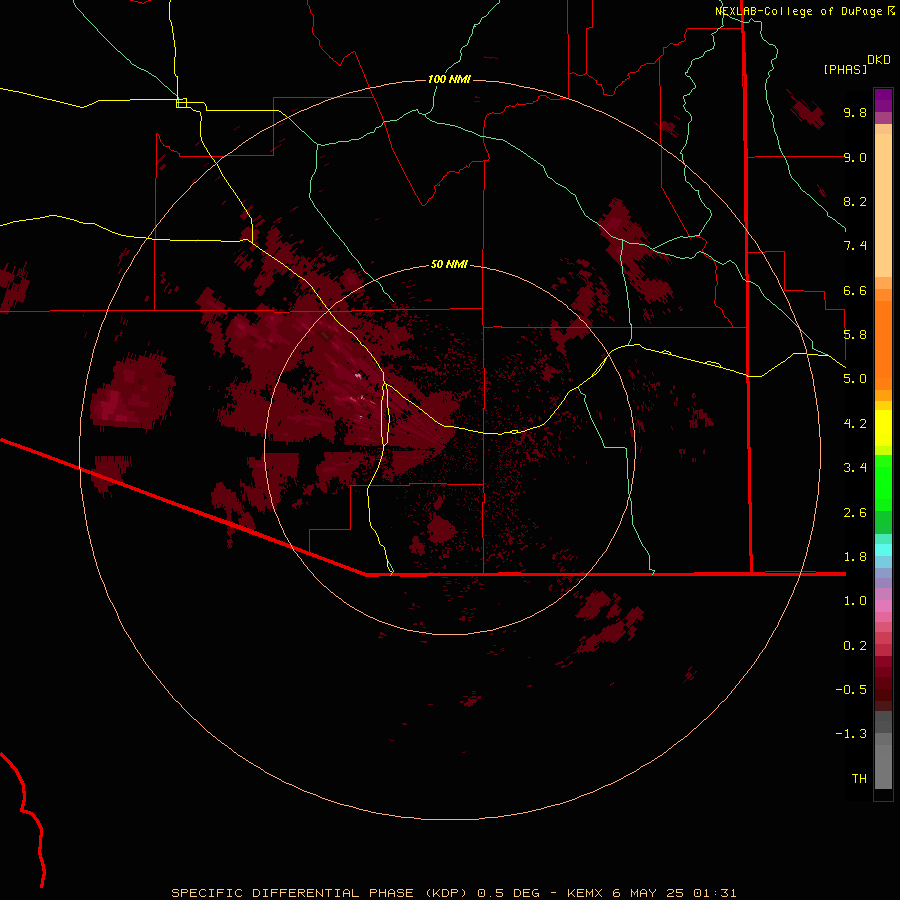Click the 9.0 value on color scale
The image size is (900, 900).
tap(855, 157)
